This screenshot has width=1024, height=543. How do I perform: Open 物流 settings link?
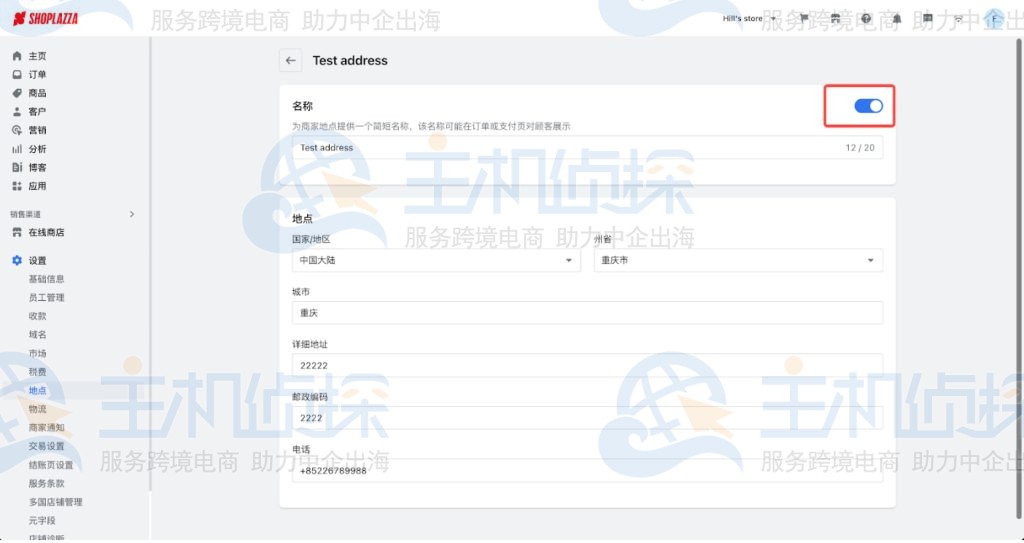37,409
